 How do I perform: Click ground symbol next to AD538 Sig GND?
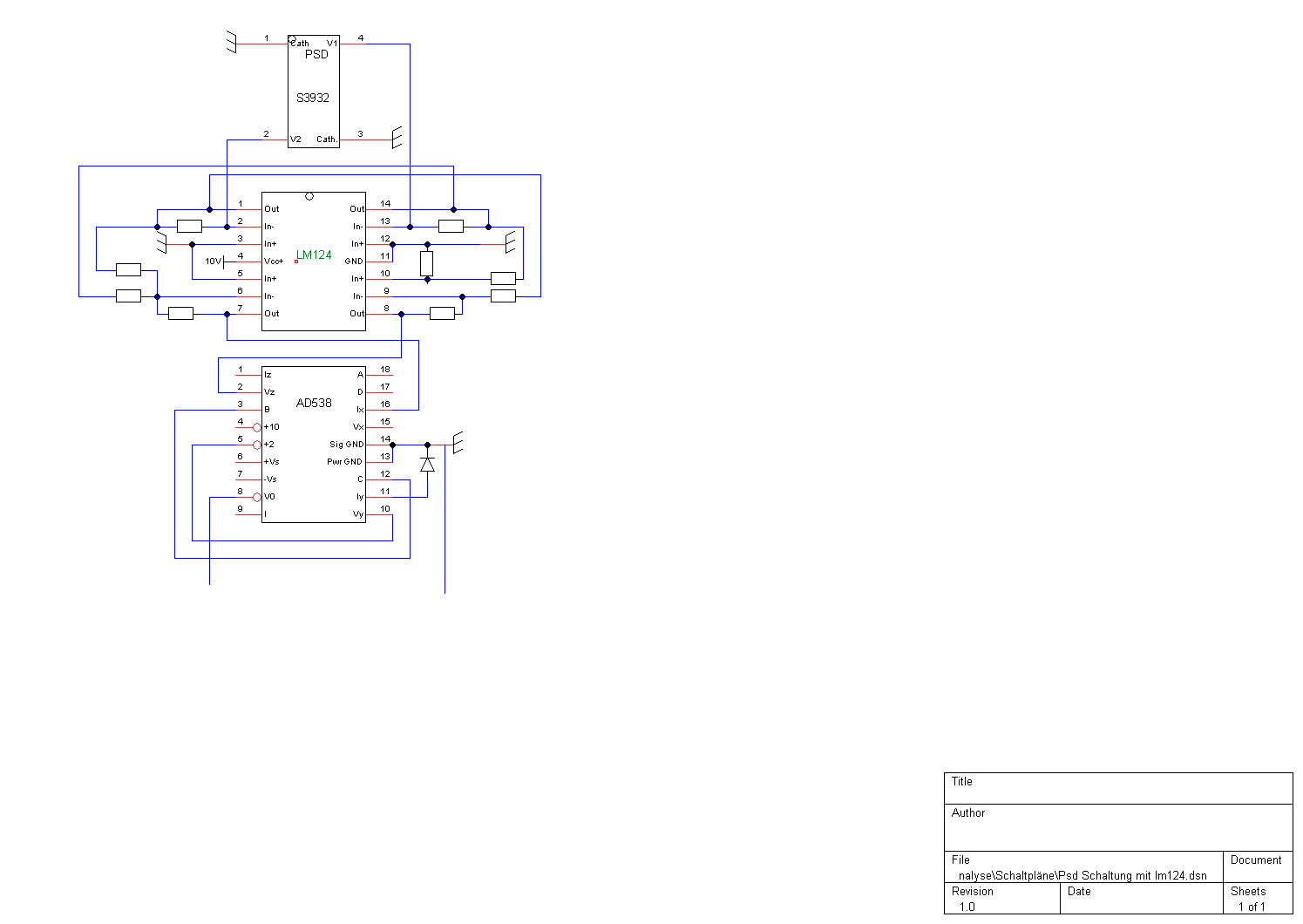(458, 442)
